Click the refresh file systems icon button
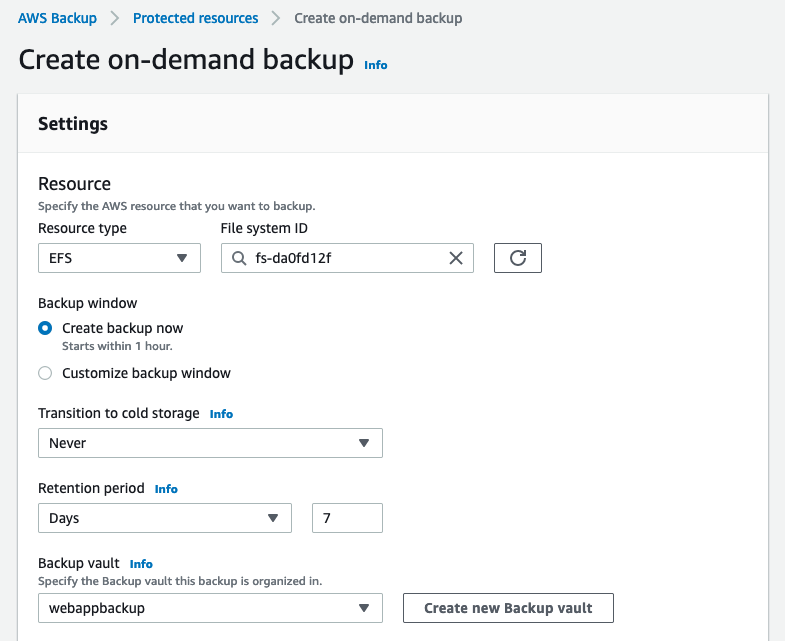The height and width of the screenshot is (641, 785). [x=518, y=258]
